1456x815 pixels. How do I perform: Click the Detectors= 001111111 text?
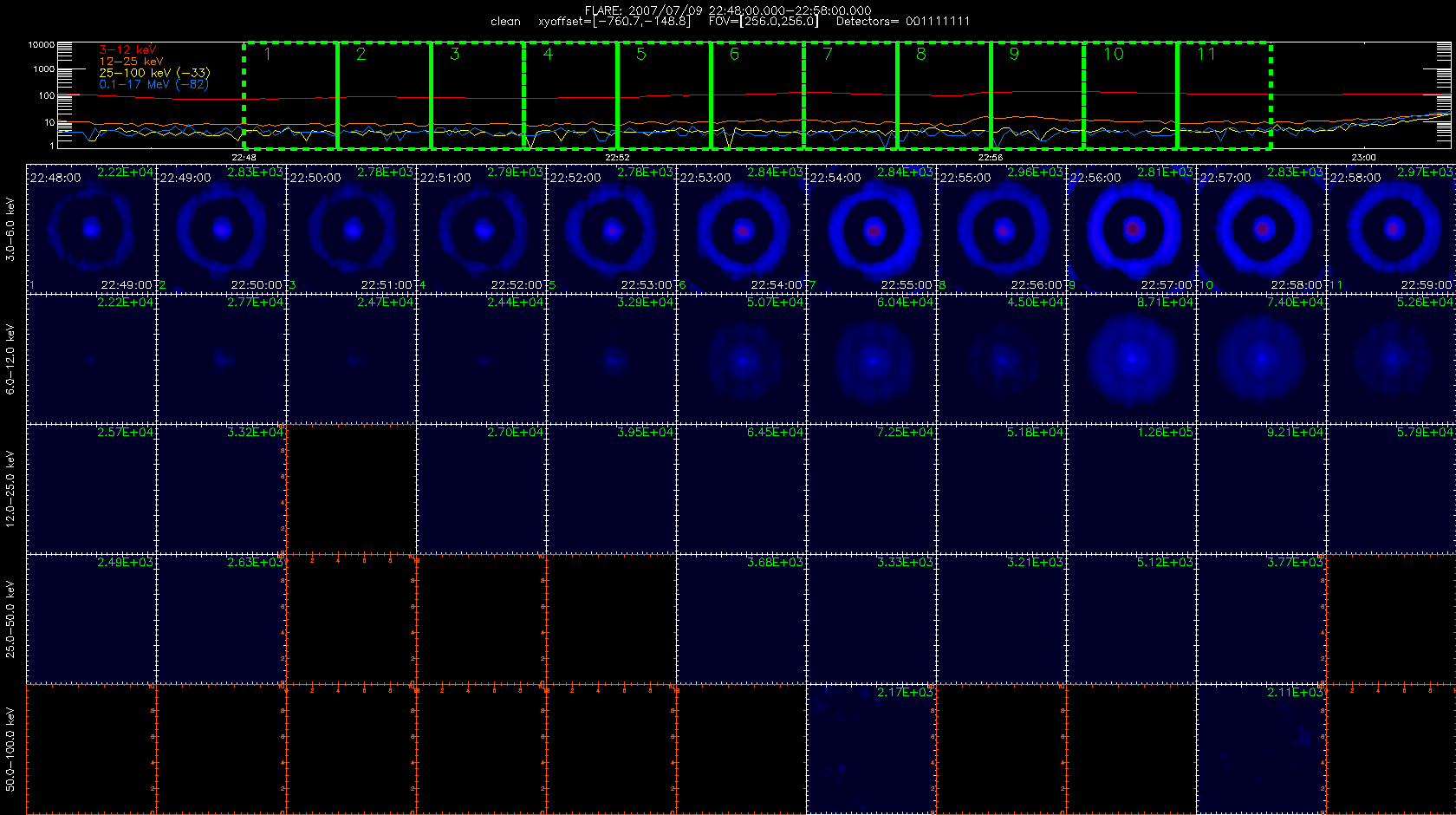[903, 22]
